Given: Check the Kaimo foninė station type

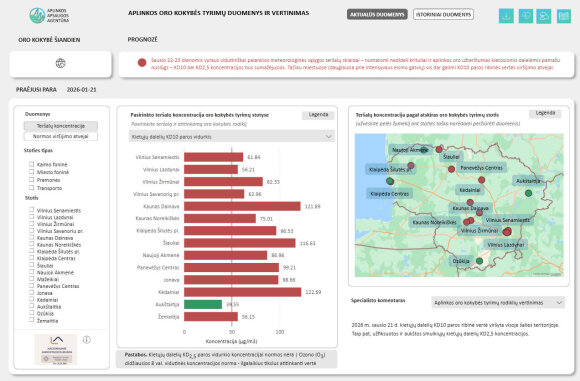Looking at the screenshot, I should tap(31, 164).
